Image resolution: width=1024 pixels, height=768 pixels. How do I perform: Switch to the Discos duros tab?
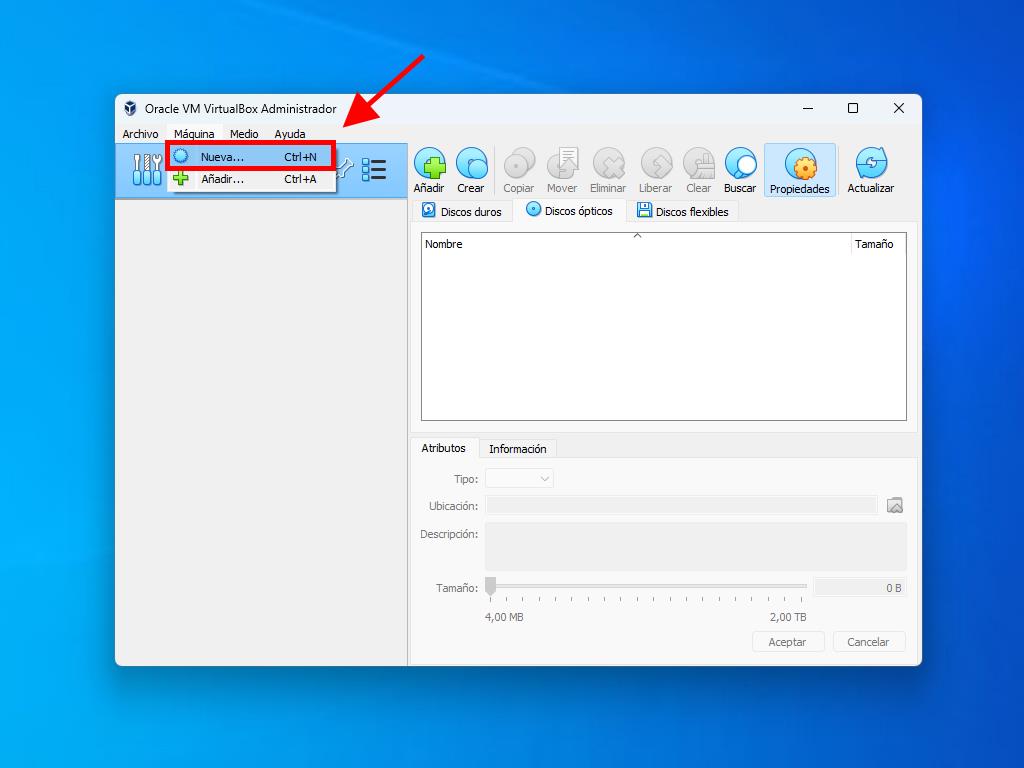(x=462, y=211)
